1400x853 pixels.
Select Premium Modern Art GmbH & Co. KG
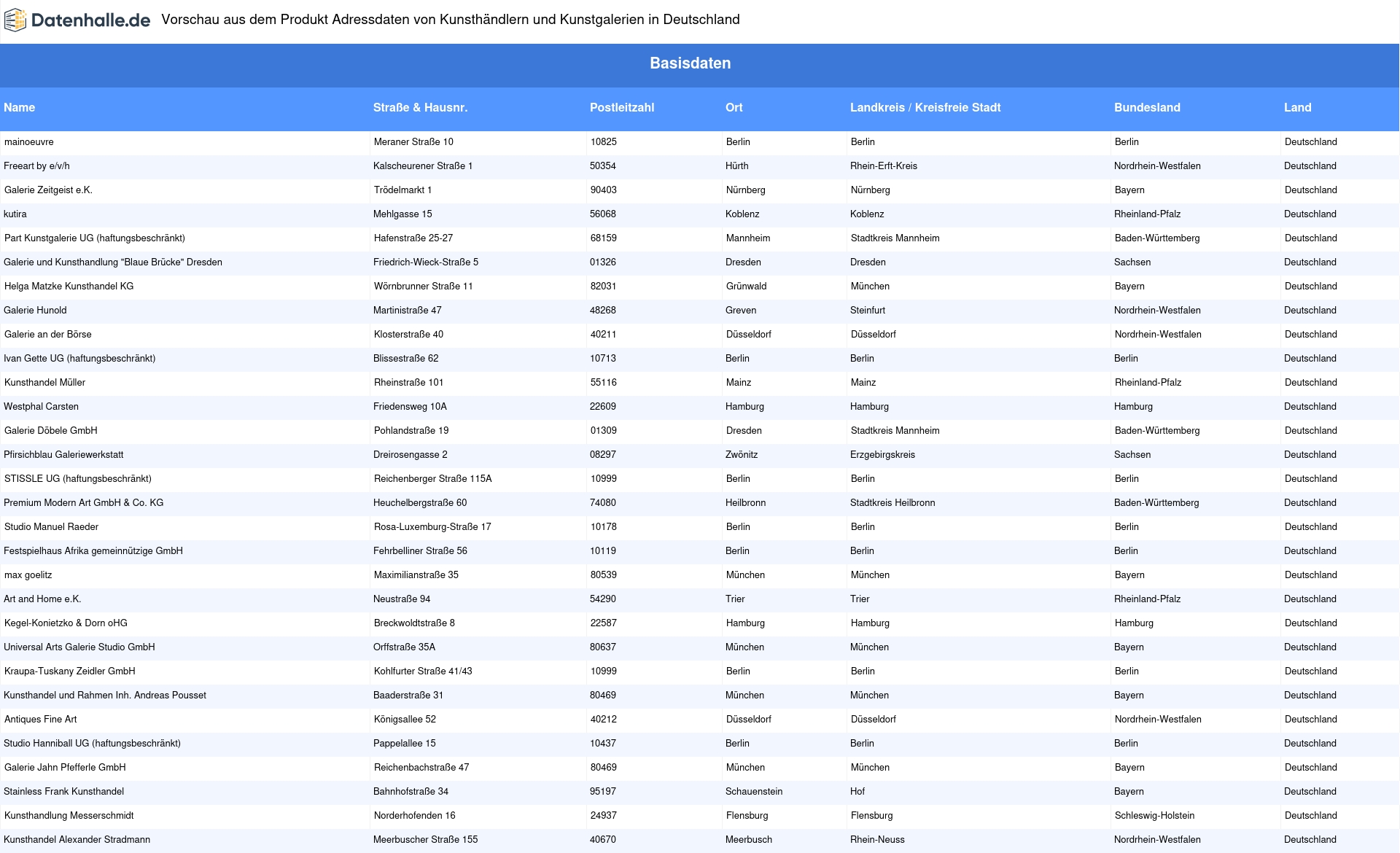[84, 503]
